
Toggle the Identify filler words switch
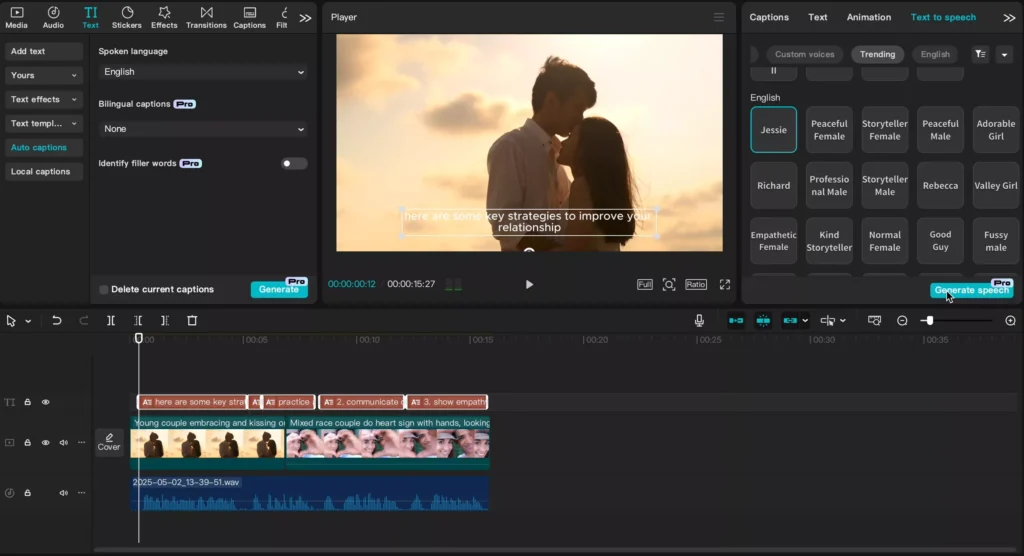[x=294, y=163]
